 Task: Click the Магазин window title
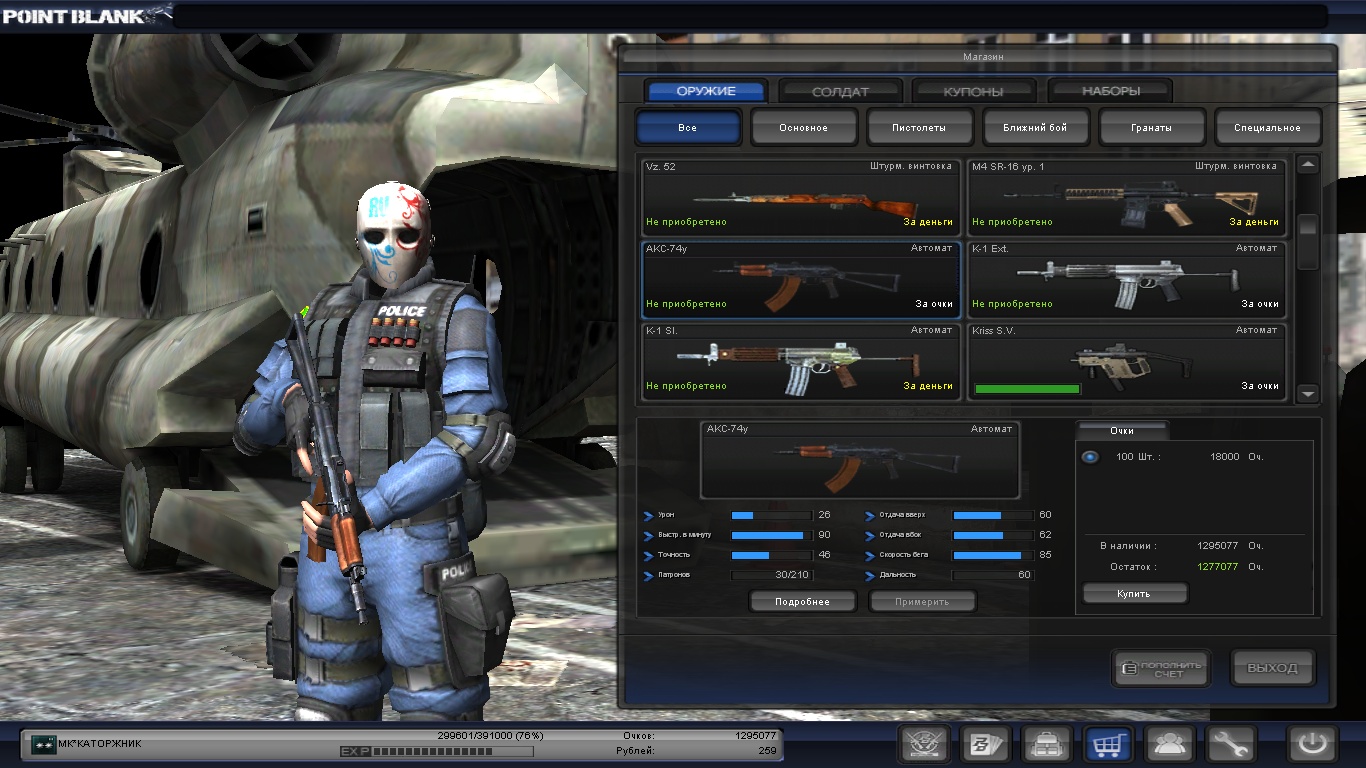(983, 57)
